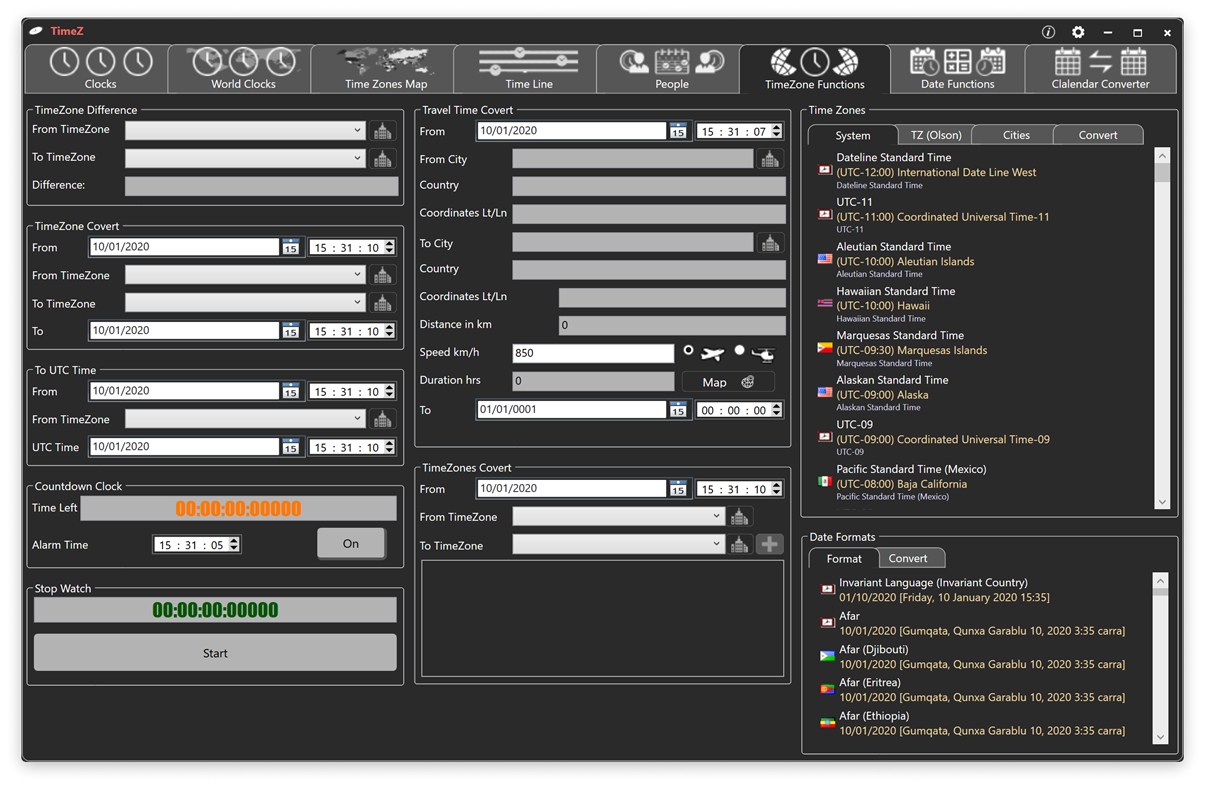Open calendar for TimeZone Covert To date
Image resolution: width=1205 pixels, height=787 pixels.
point(290,331)
